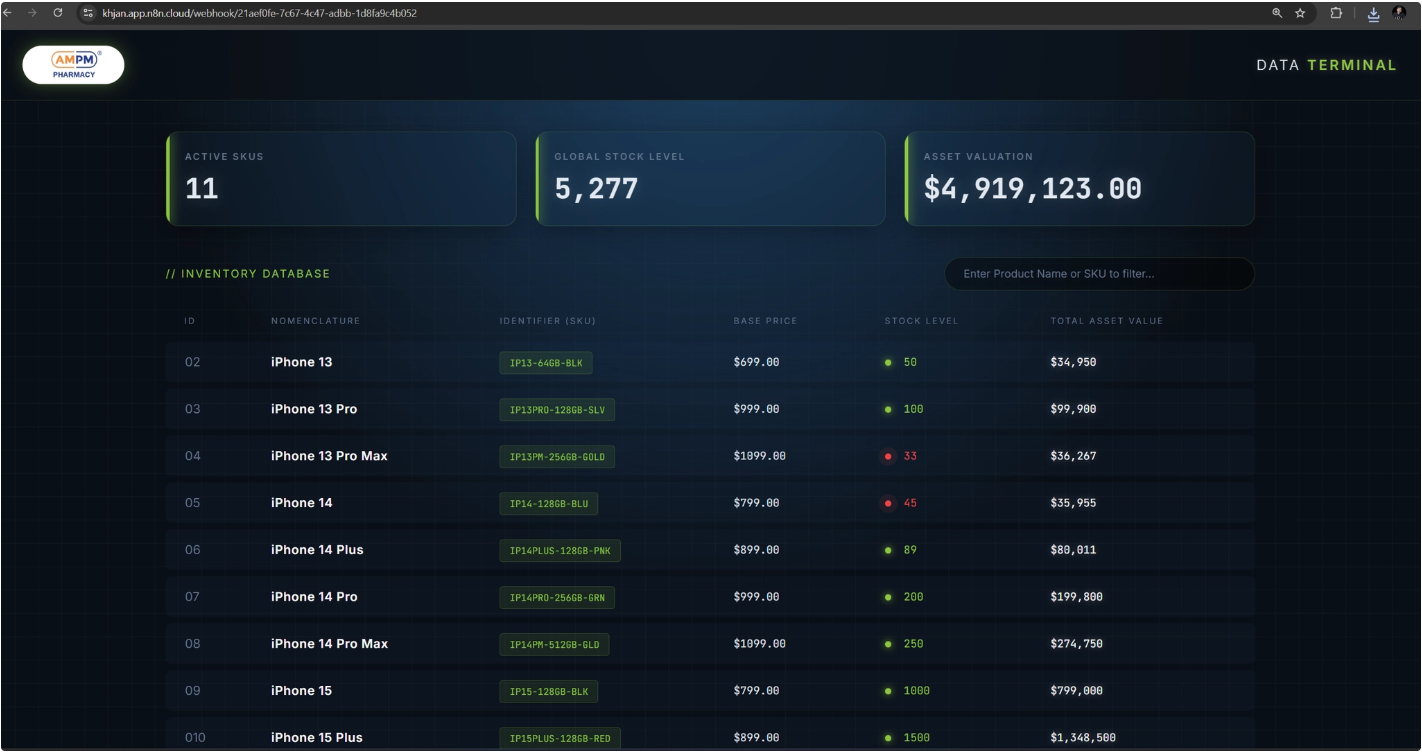The height and width of the screenshot is (752, 1422).
Task: Select the Active SKUs card
Action: tap(341, 179)
